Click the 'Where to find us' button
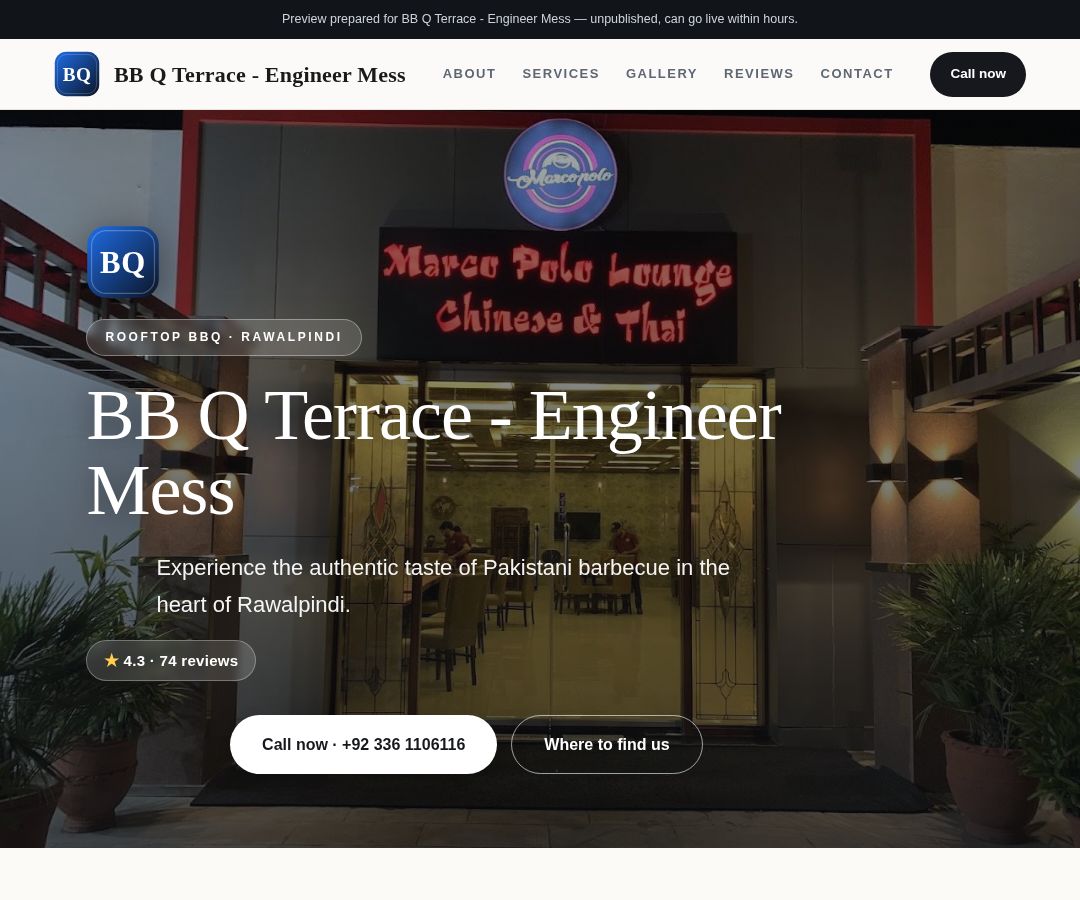 tap(607, 744)
